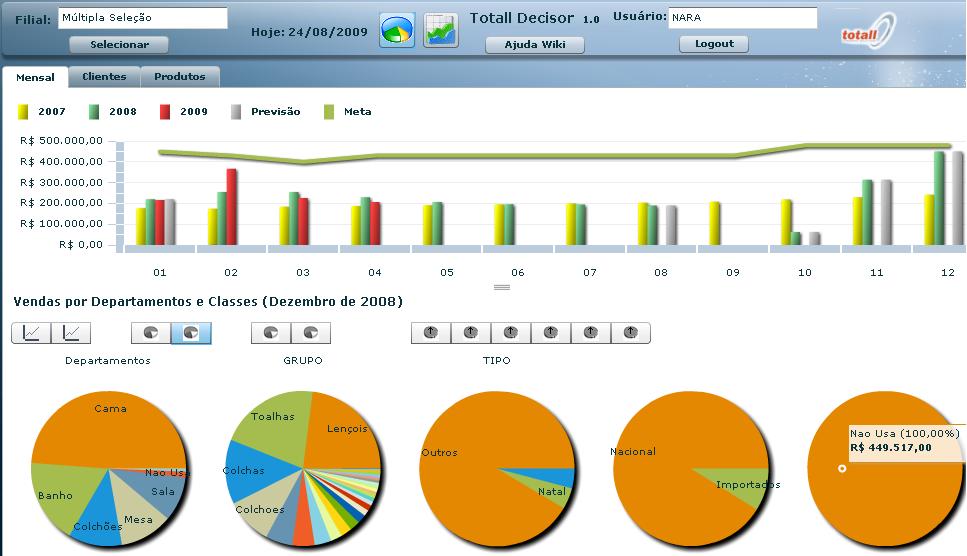
Task: Click the Totall logo
Action: point(867,32)
